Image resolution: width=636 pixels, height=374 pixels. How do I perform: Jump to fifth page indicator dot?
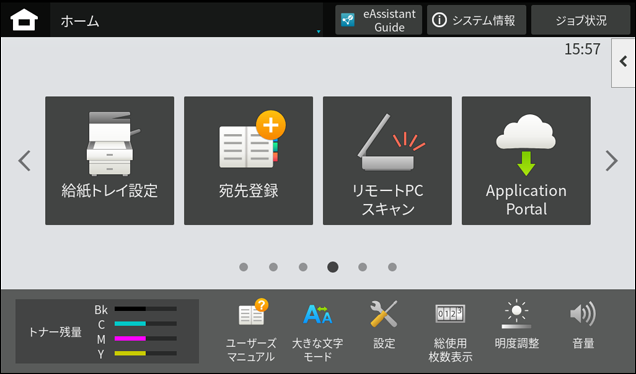(363, 267)
